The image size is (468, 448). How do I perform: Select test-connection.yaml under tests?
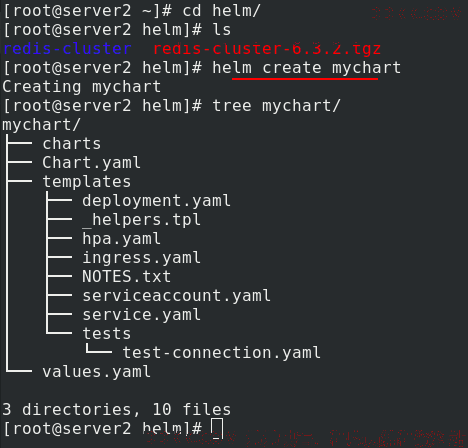click(222, 353)
